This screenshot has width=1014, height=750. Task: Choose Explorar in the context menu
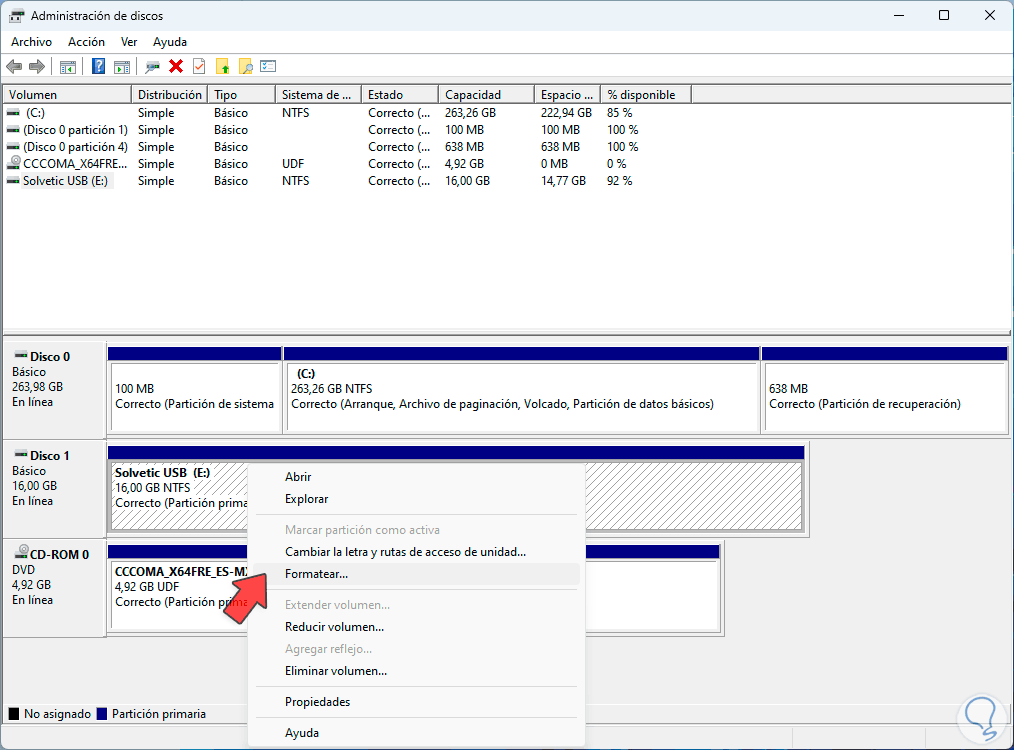tap(417, 499)
